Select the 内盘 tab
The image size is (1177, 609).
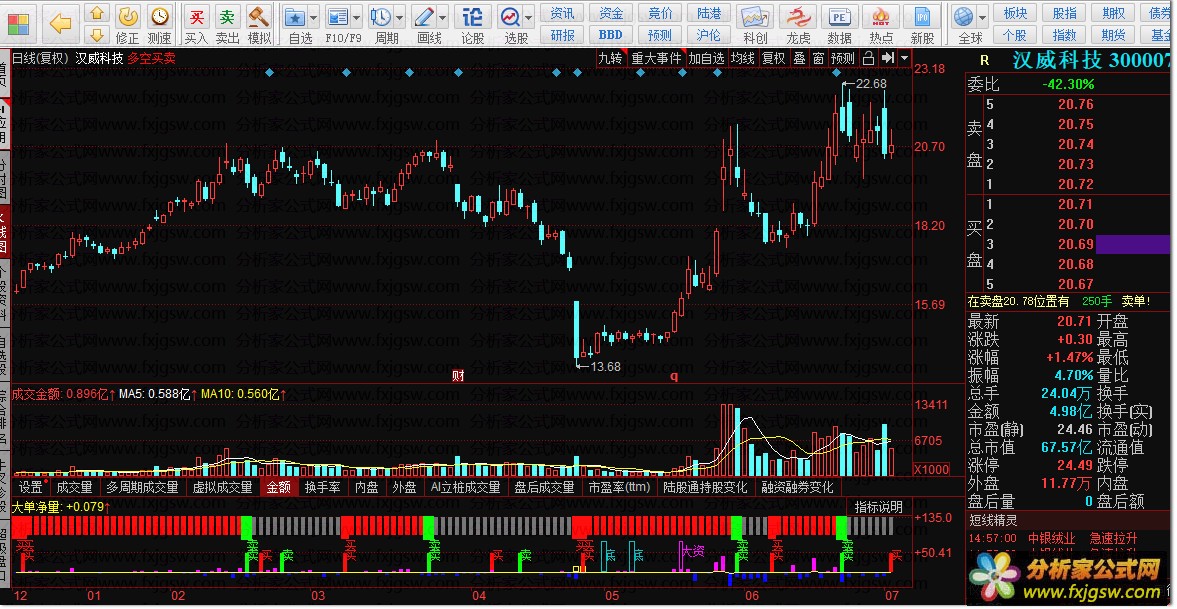pyautogui.click(x=366, y=487)
